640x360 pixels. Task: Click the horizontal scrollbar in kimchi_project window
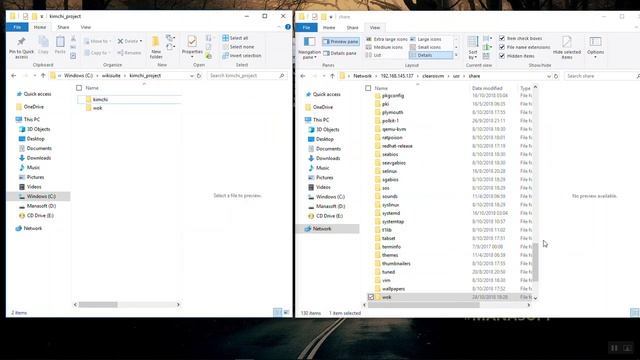pos(98,304)
